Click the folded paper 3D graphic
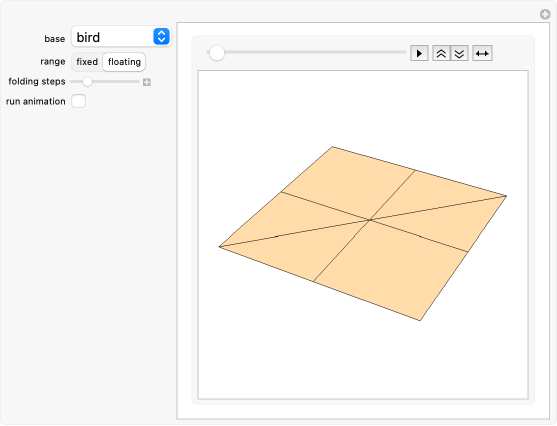The width and height of the screenshot is (557, 426). tap(363, 233)
